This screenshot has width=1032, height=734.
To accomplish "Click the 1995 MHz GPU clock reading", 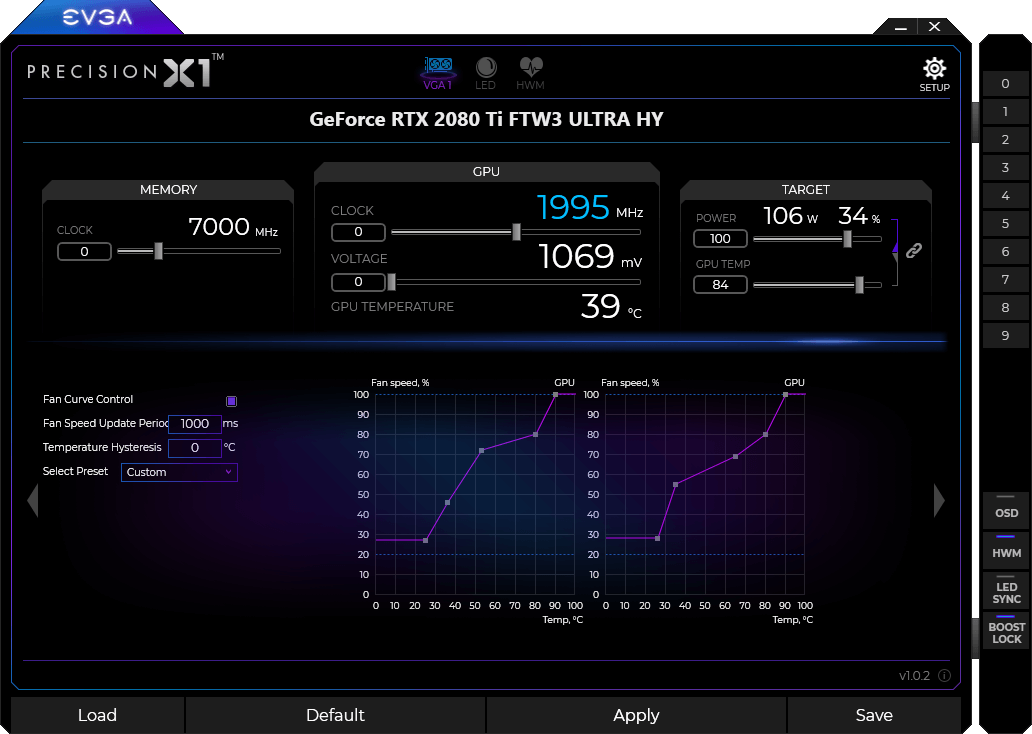I will coord(590,207).
